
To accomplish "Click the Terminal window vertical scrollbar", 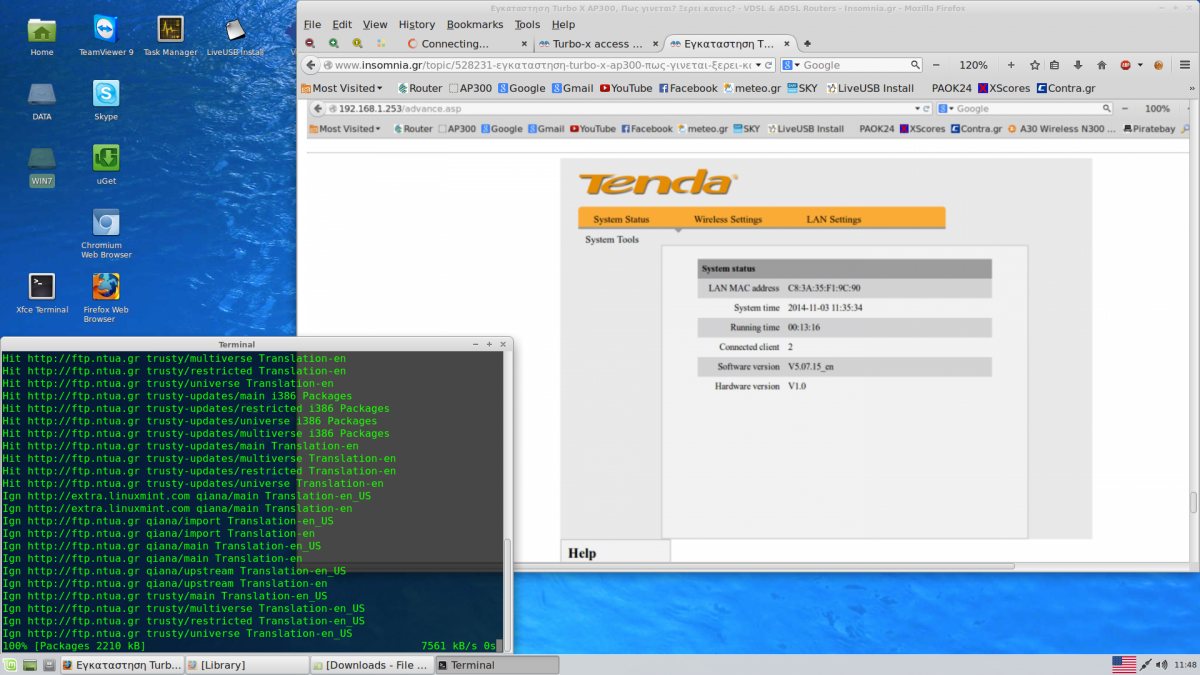I will [x=507, y=594].
